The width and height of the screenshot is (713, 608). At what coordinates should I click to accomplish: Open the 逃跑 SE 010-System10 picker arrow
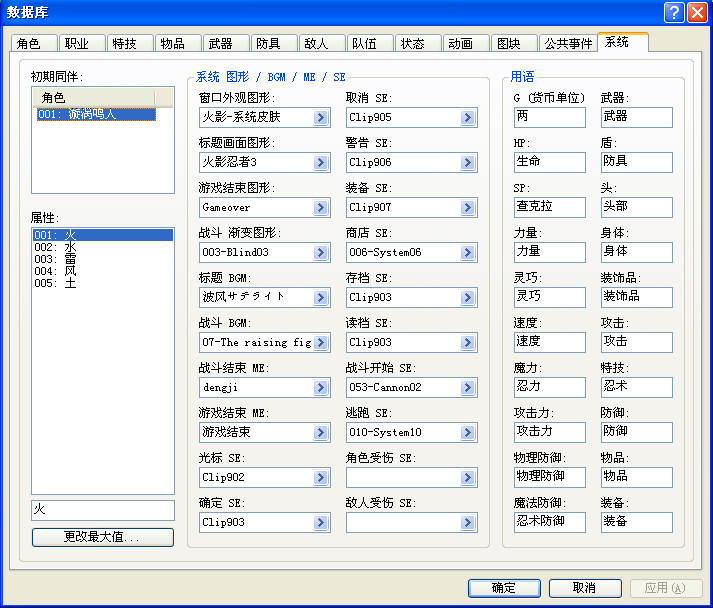pos(467,432)
